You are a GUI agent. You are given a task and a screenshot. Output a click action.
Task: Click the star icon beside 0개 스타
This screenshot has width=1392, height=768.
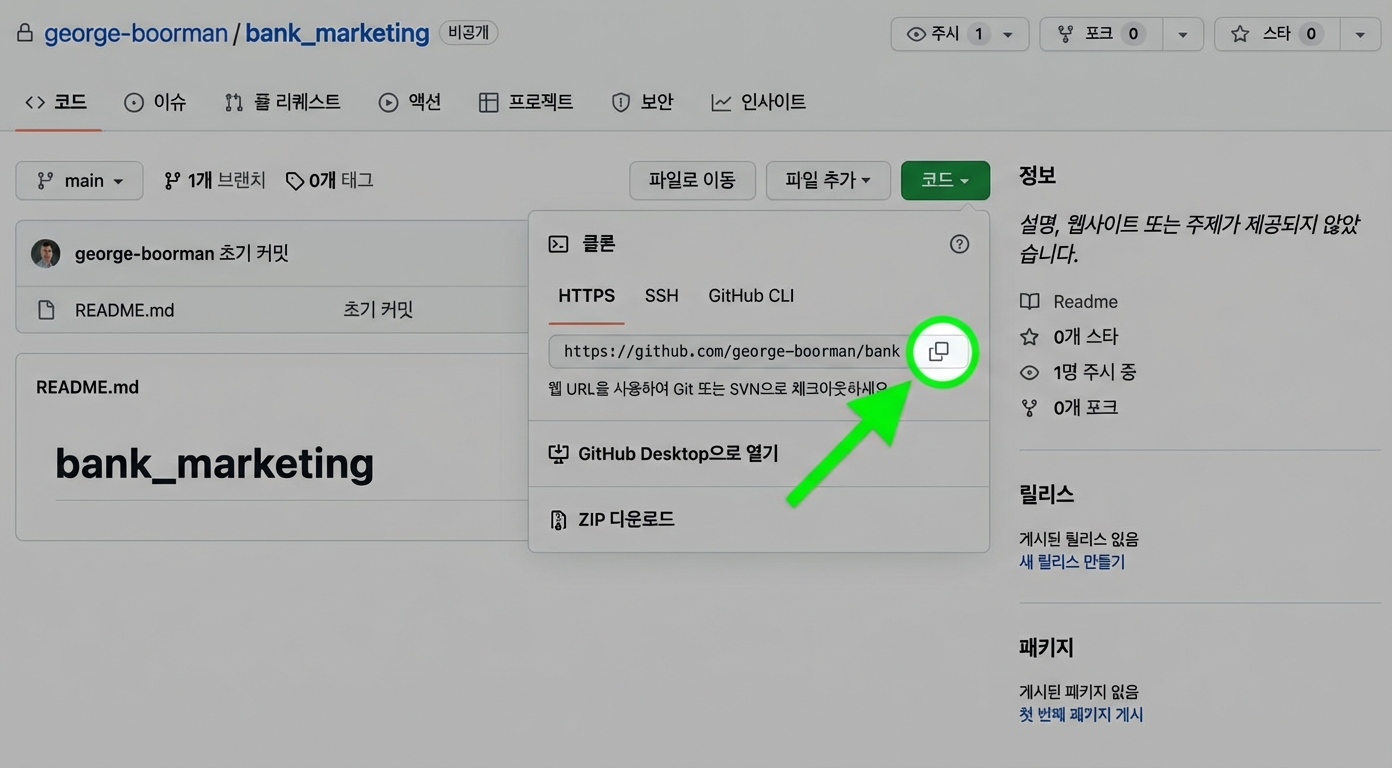click(1029, 337)
